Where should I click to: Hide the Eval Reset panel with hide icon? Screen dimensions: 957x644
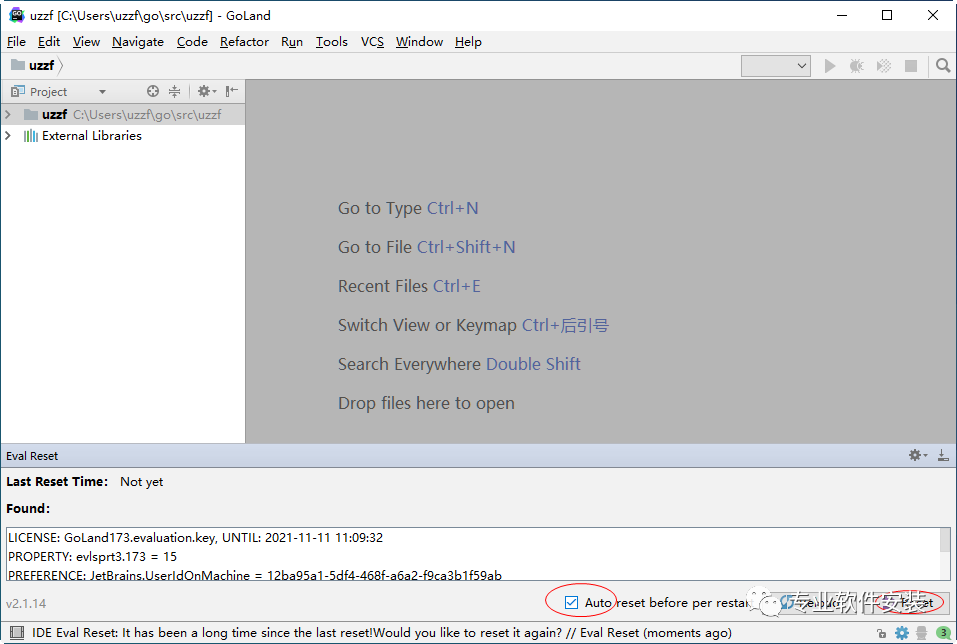tap(942, 455)
